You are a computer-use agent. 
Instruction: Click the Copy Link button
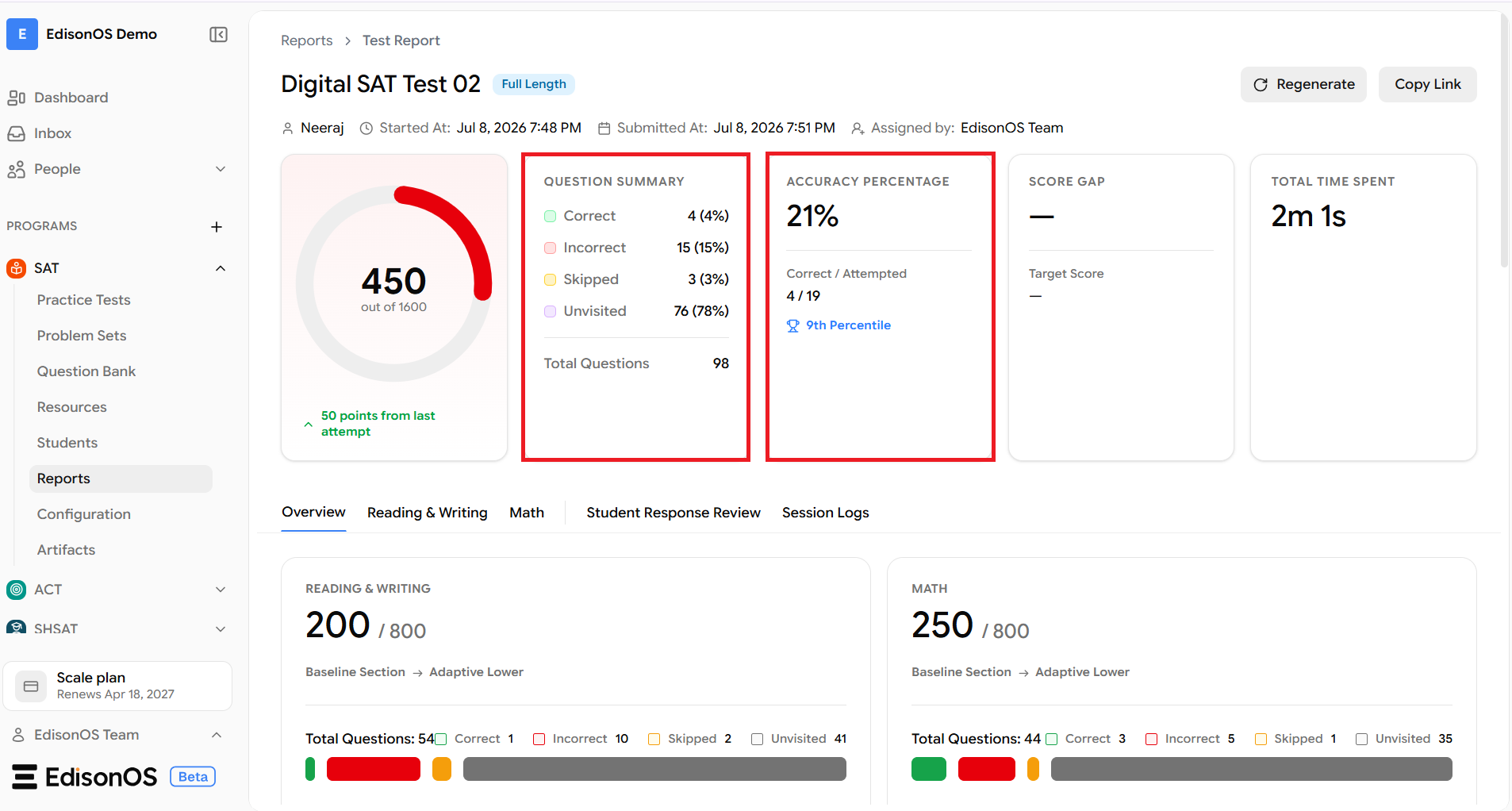click(x=1428, y=84)
